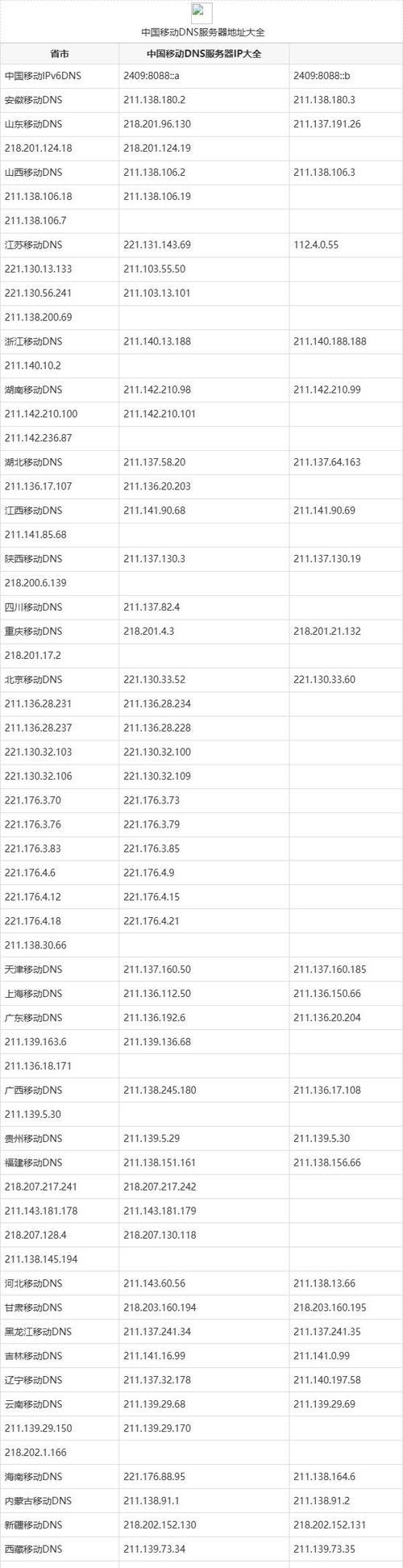Viewport: 403px width, 1568px height.
Task: Select IP 218.201.96.130 for 山东移动
Action: click(157, 124)
